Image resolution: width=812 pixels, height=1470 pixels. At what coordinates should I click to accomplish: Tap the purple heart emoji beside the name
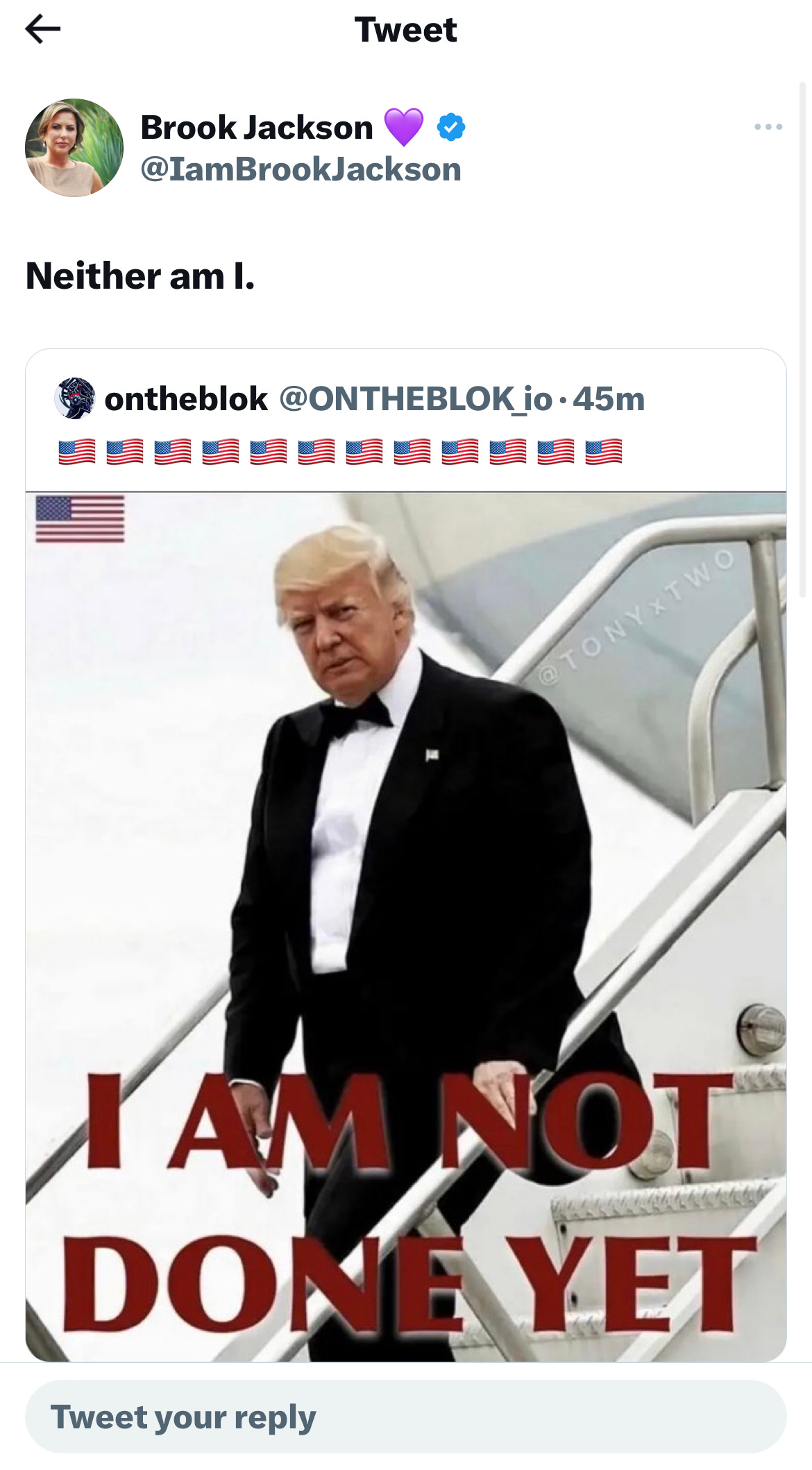[403, 127]
